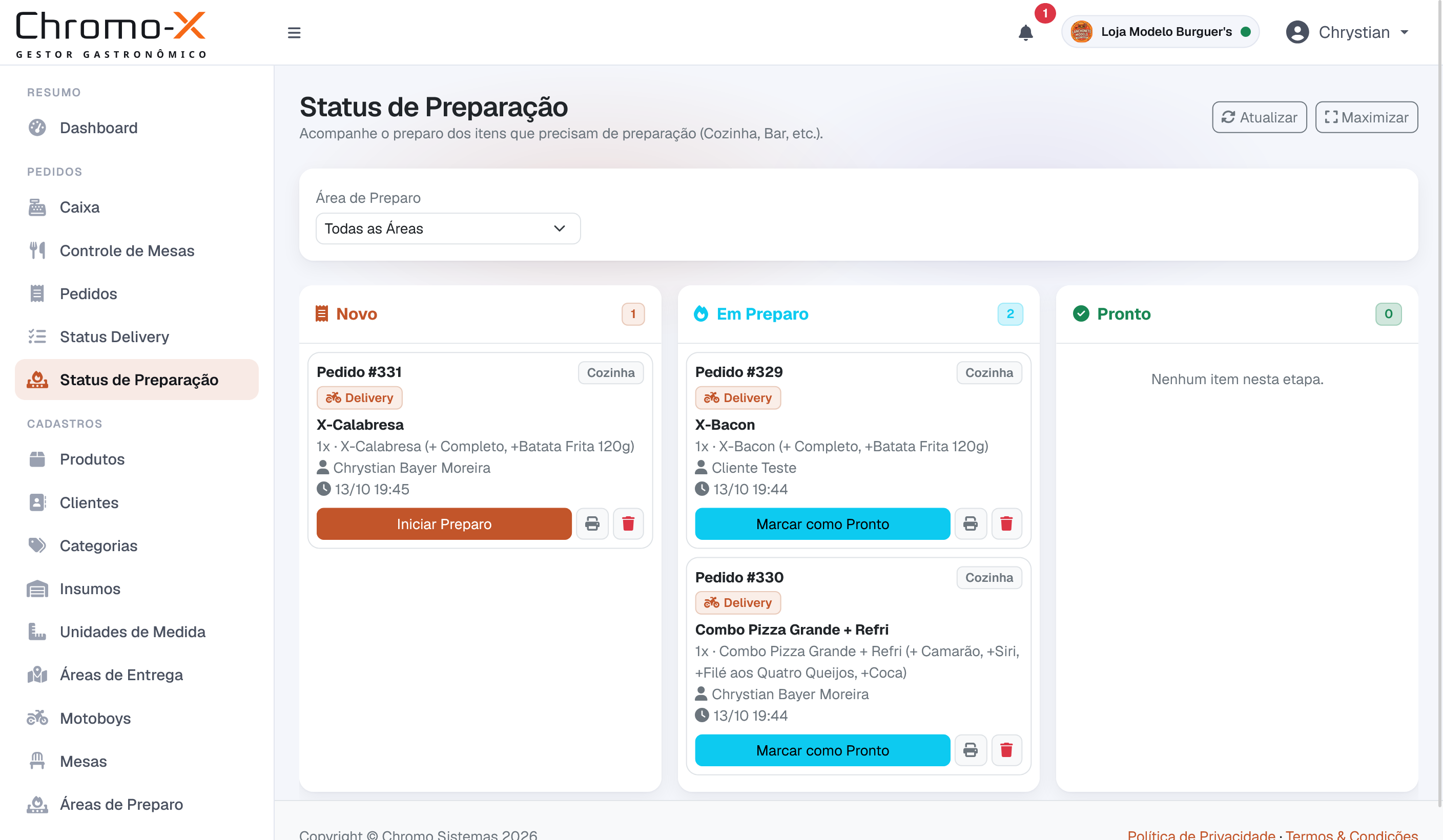Open the Área de Preparo dropdown
1443x840 pixels.
tap(448, 228)
